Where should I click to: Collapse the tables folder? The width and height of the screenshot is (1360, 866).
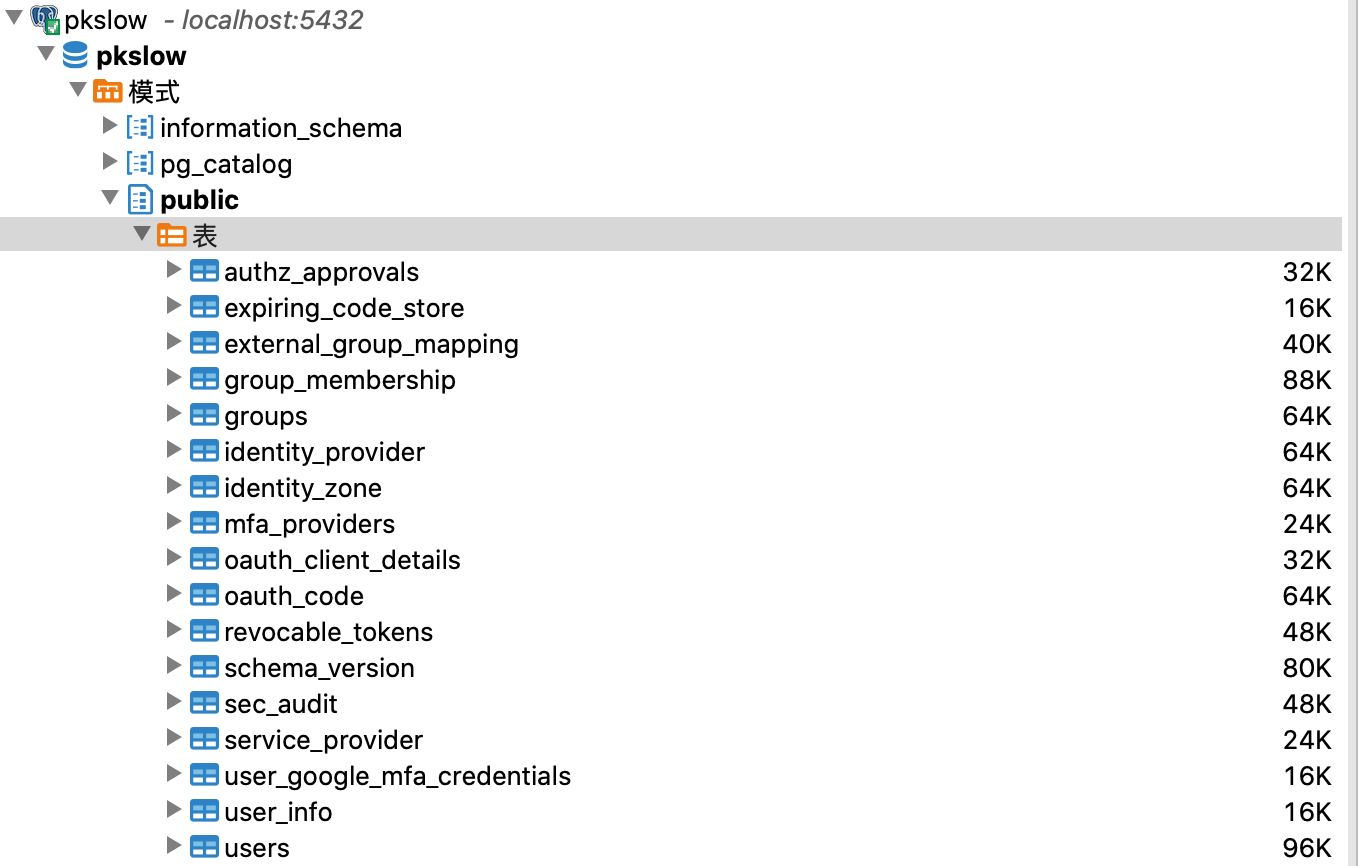point(142,235)
